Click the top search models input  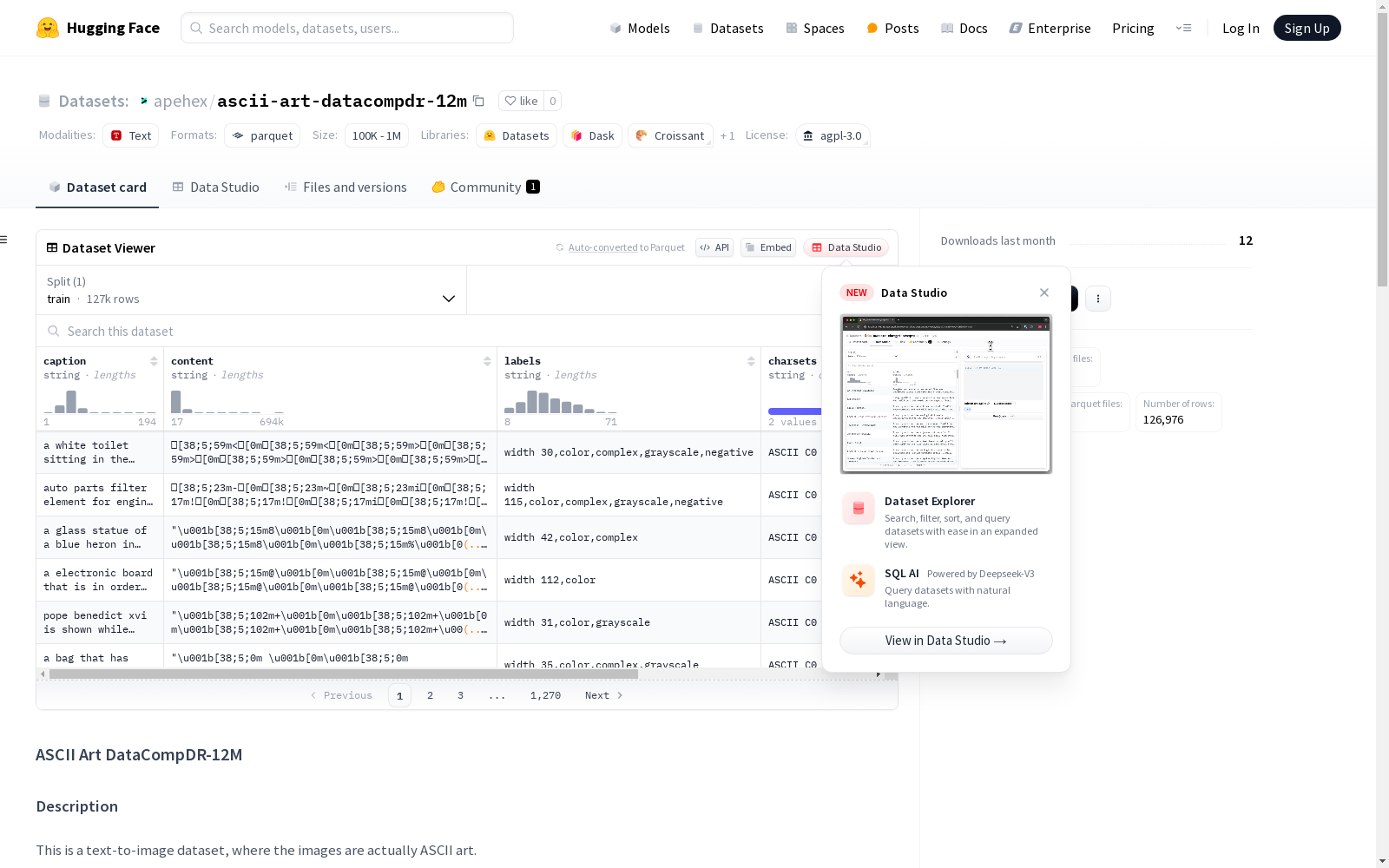(x=347, y=28)
